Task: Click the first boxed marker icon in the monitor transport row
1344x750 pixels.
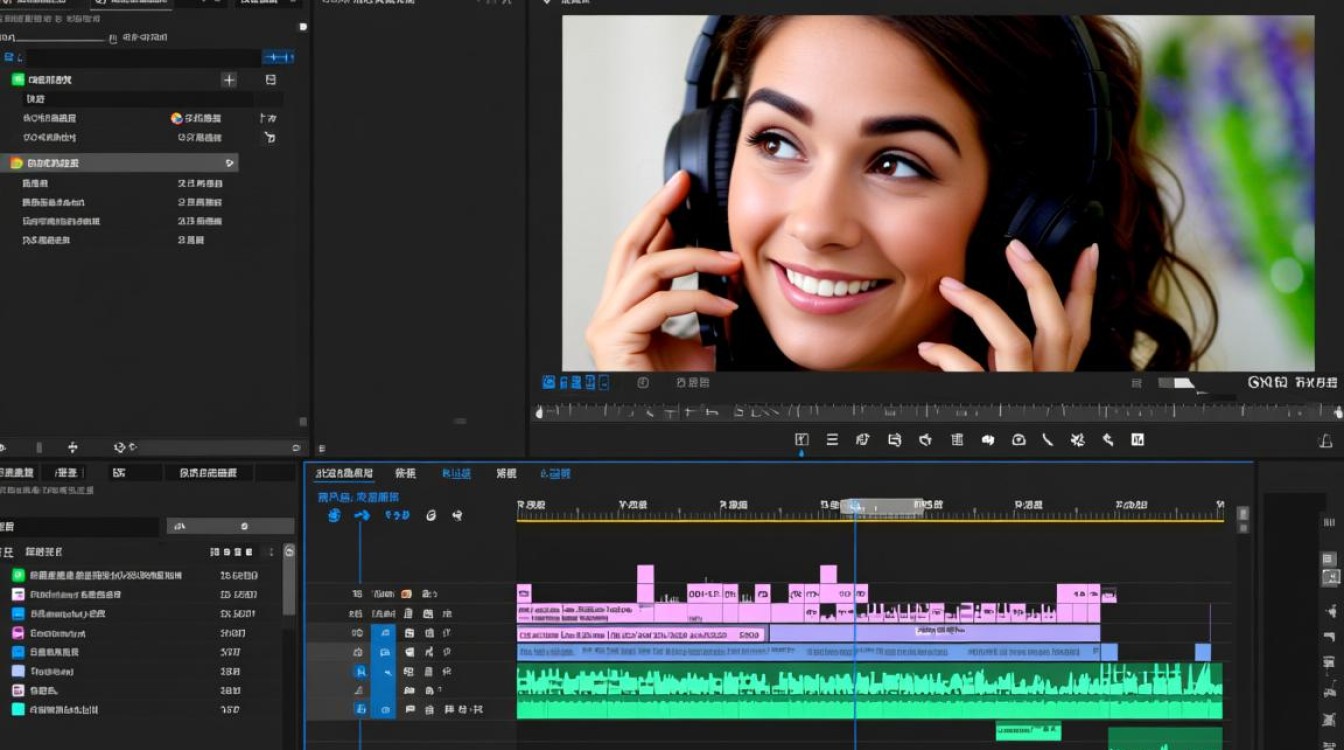Action: (x=802, y=439)
